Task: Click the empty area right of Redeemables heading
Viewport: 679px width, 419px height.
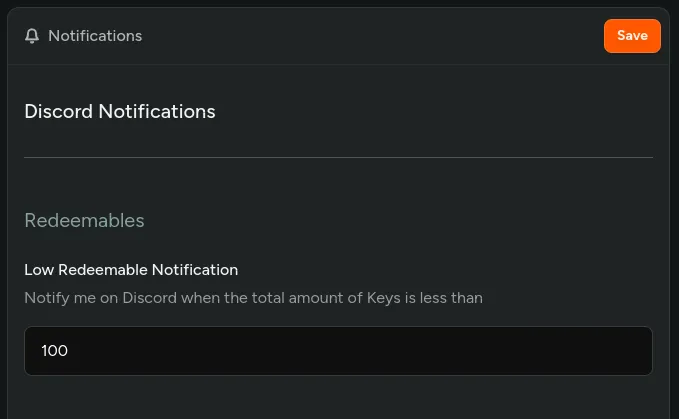Action: (x=400, y=220)
